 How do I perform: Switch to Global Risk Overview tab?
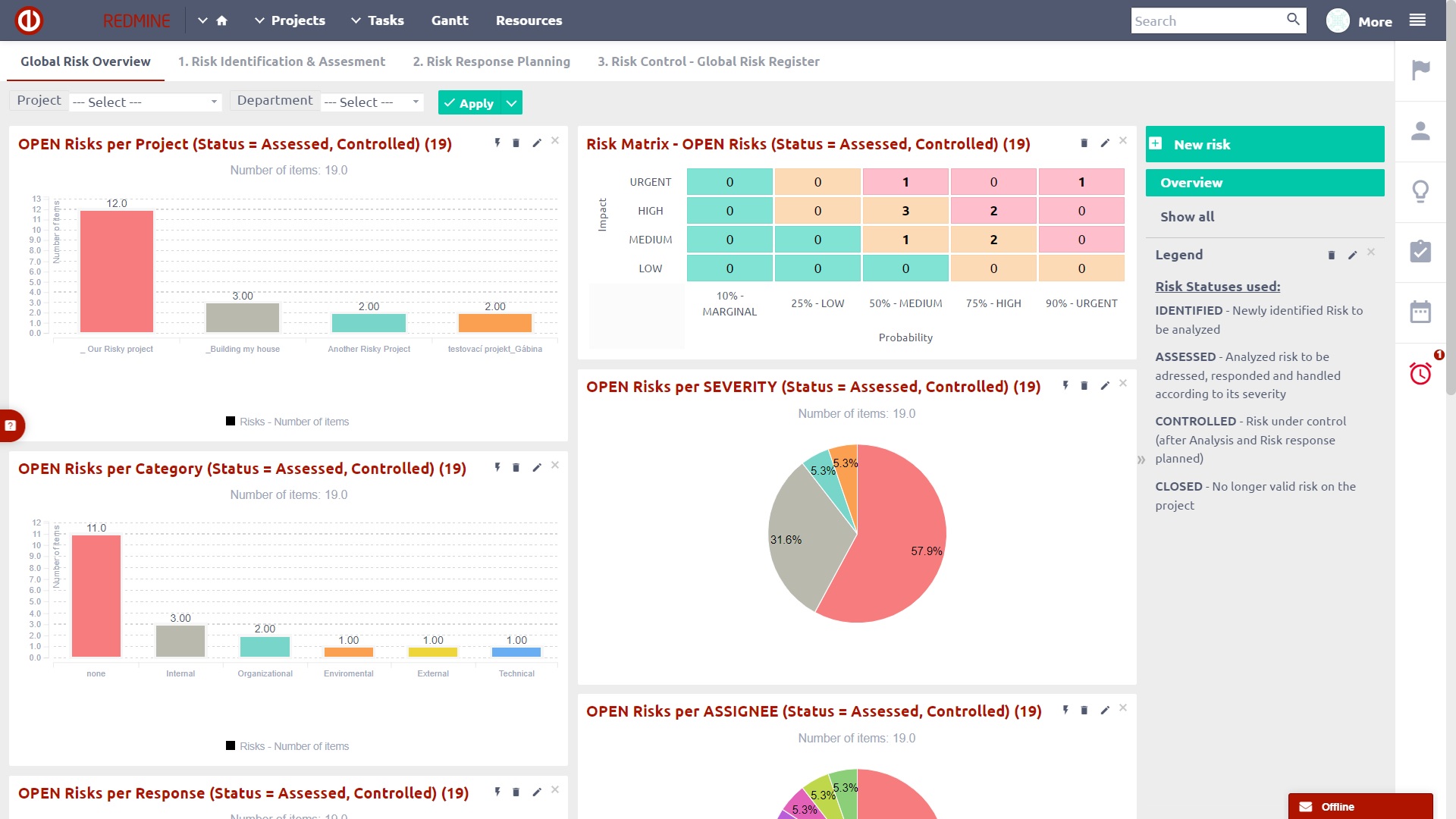coord(86,61)
